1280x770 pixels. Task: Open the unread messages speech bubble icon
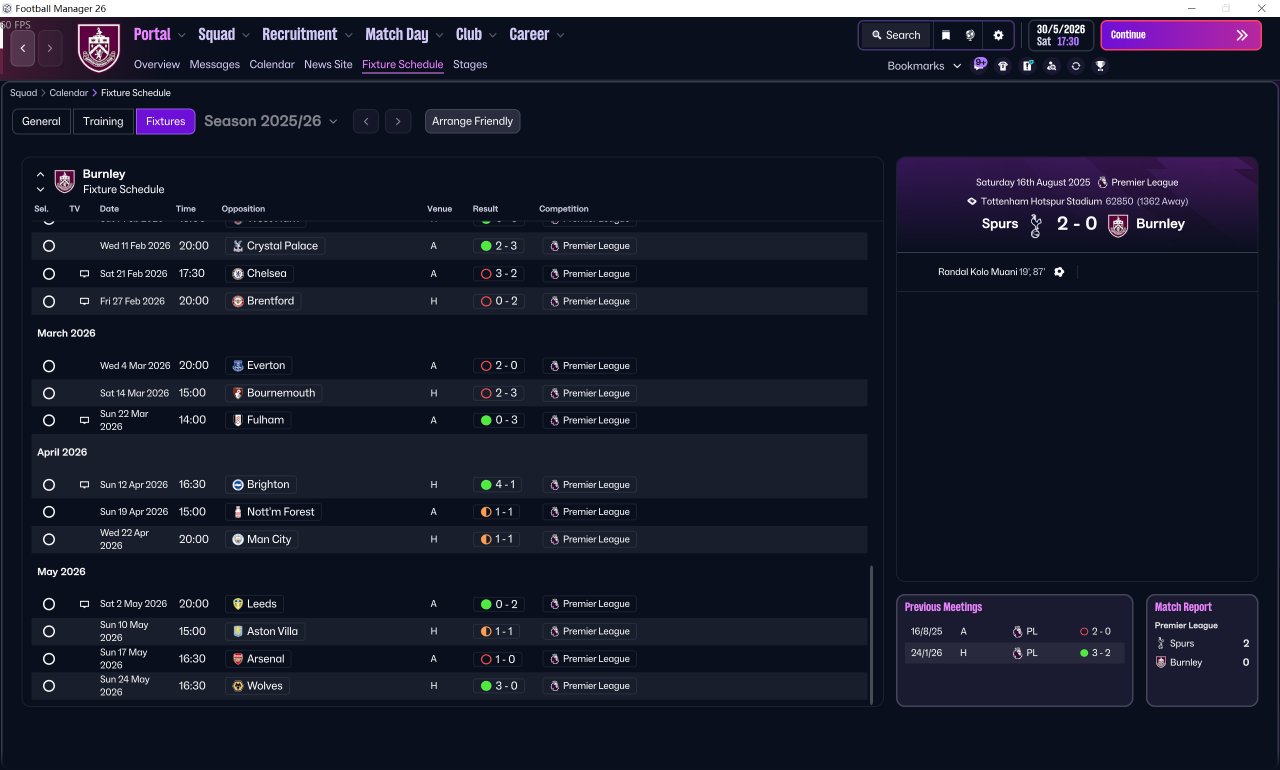[x=980, y=65]
